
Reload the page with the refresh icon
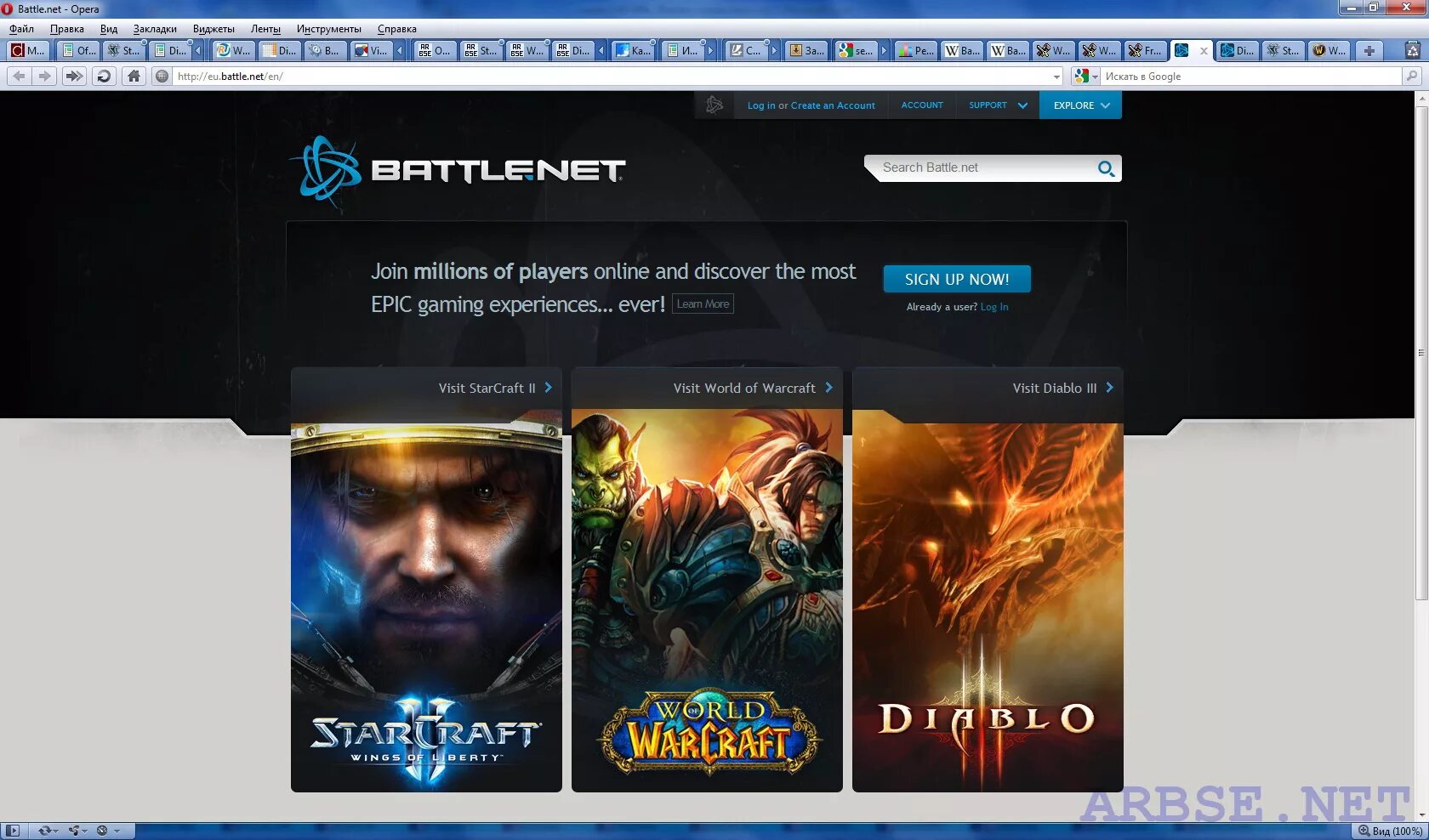pyautogui.click(x=104, y=76)
